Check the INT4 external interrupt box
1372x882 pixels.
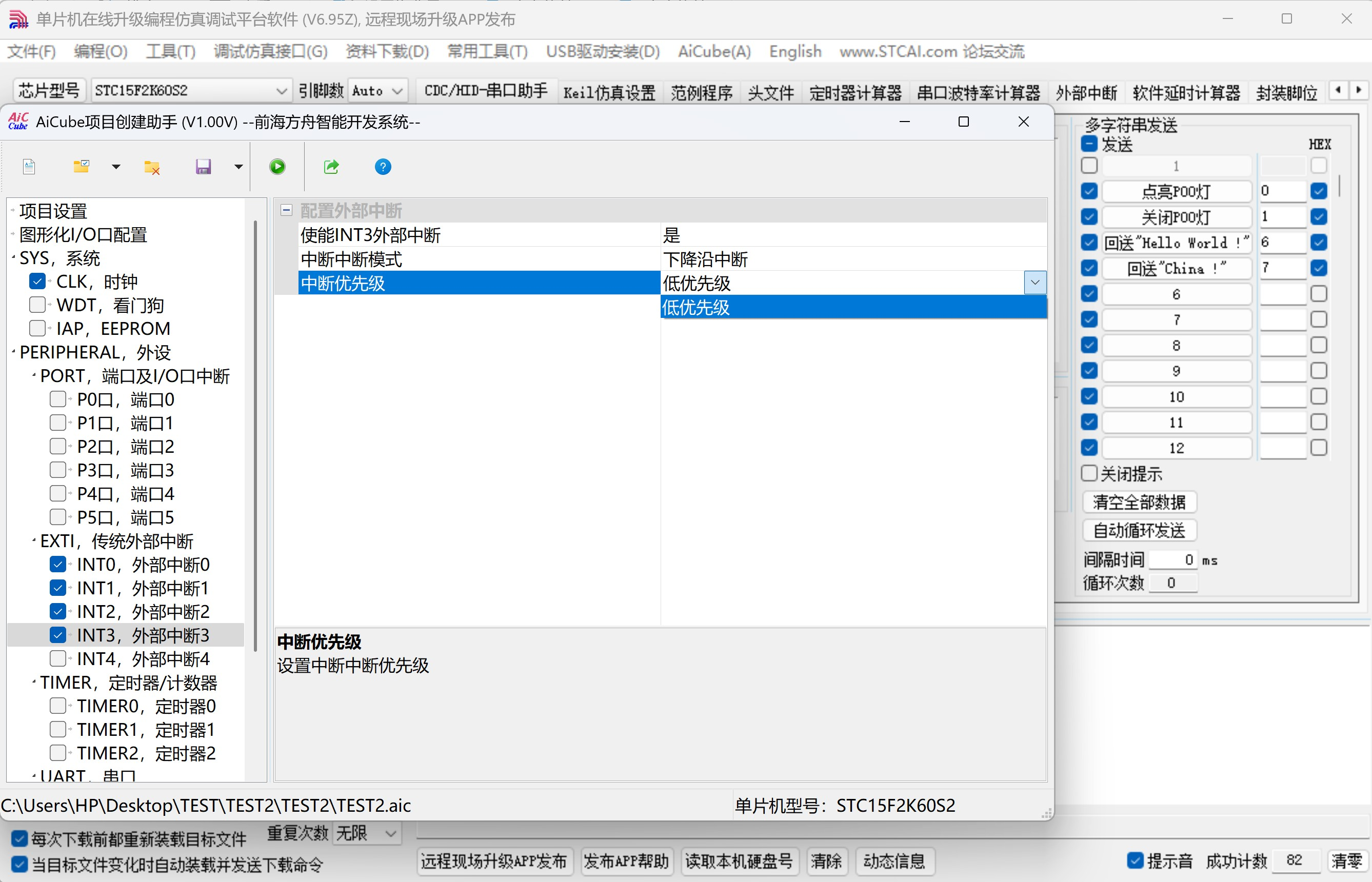(58, 658)
